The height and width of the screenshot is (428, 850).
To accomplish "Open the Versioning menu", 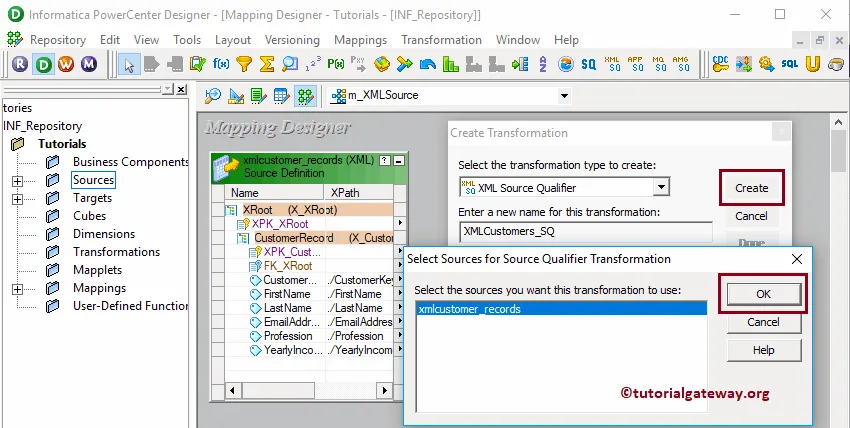I will (x=292, y=40).
